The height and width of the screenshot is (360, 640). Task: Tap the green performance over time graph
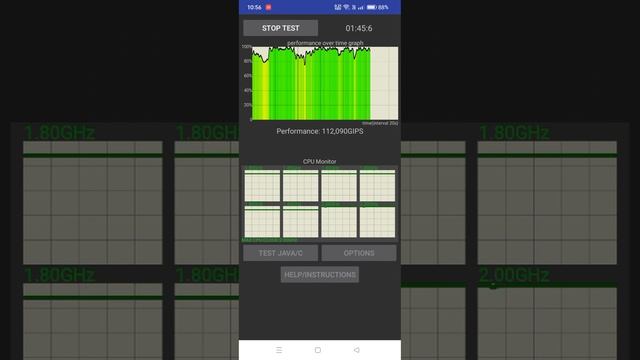325,83
